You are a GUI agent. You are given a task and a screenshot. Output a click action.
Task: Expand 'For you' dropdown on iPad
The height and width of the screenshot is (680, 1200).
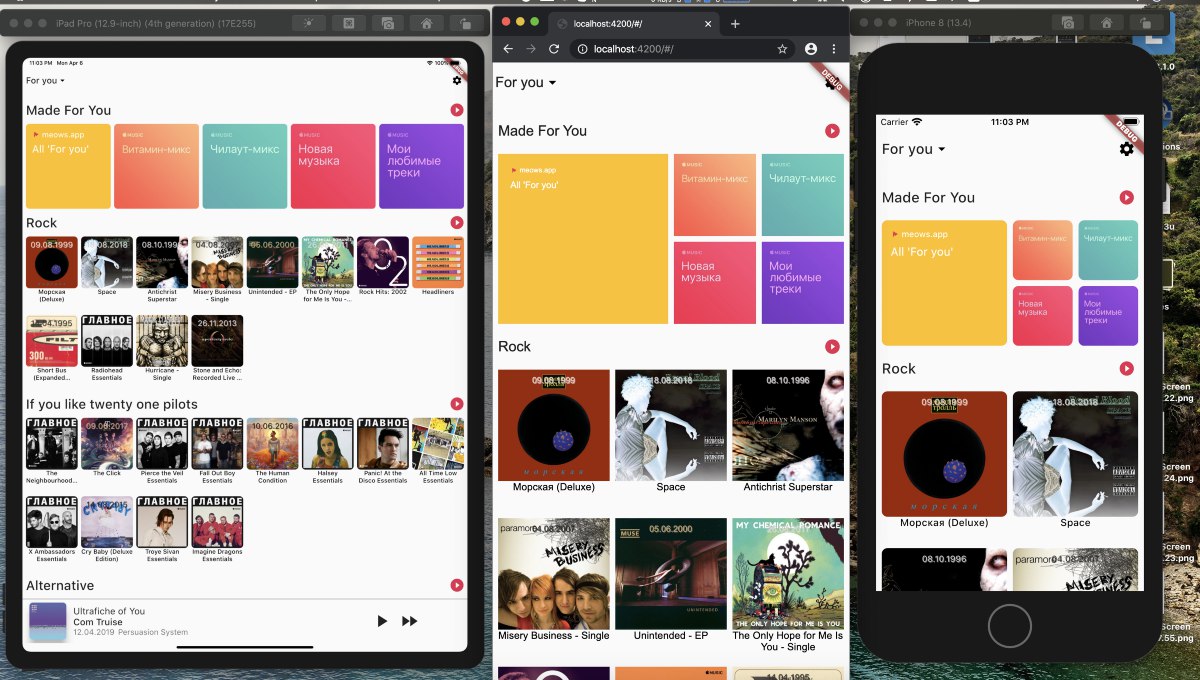click(46, 81)
